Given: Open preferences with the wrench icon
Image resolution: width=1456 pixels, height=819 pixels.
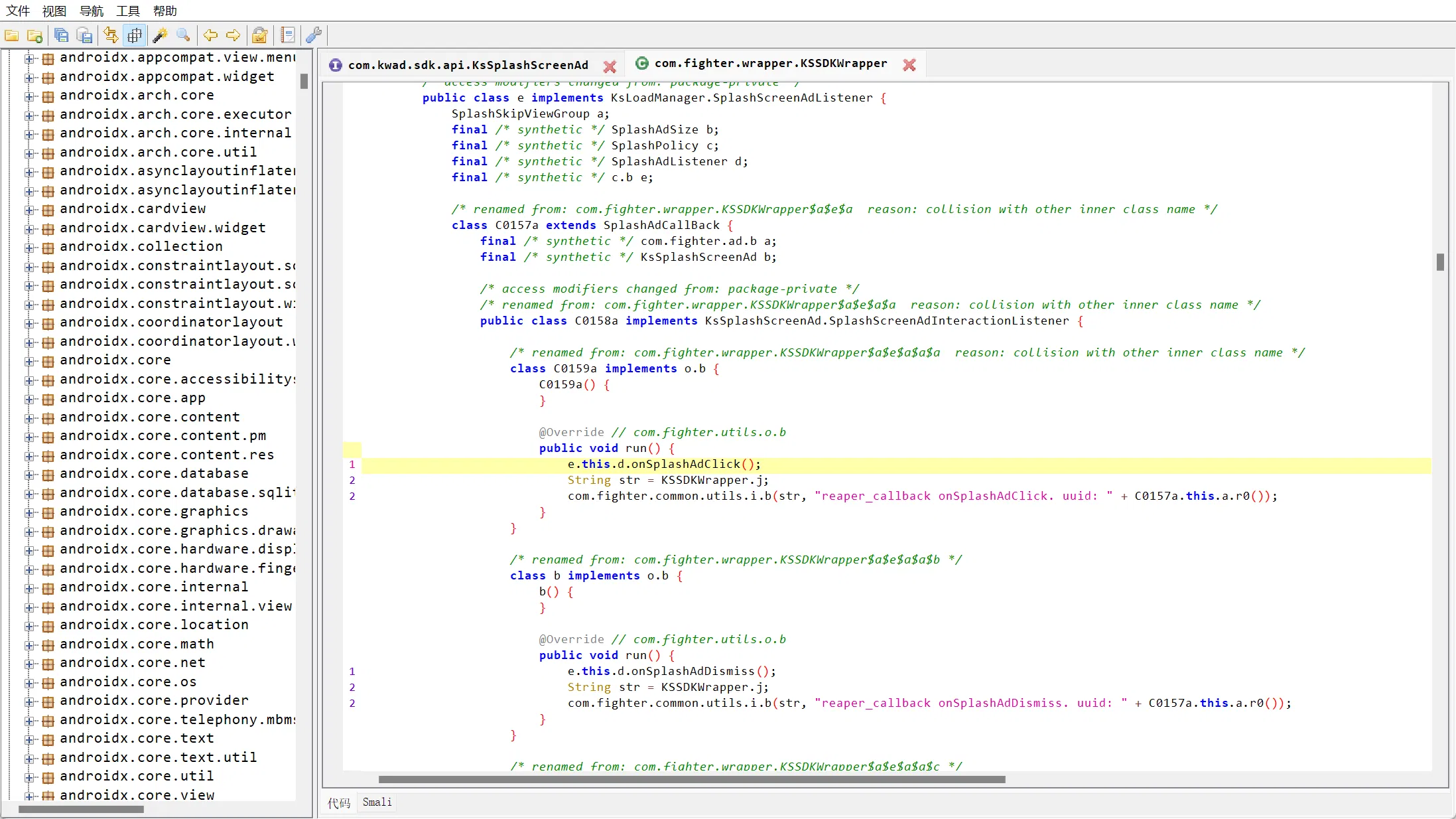Looking at the screenshot, I should click(314, 35).
